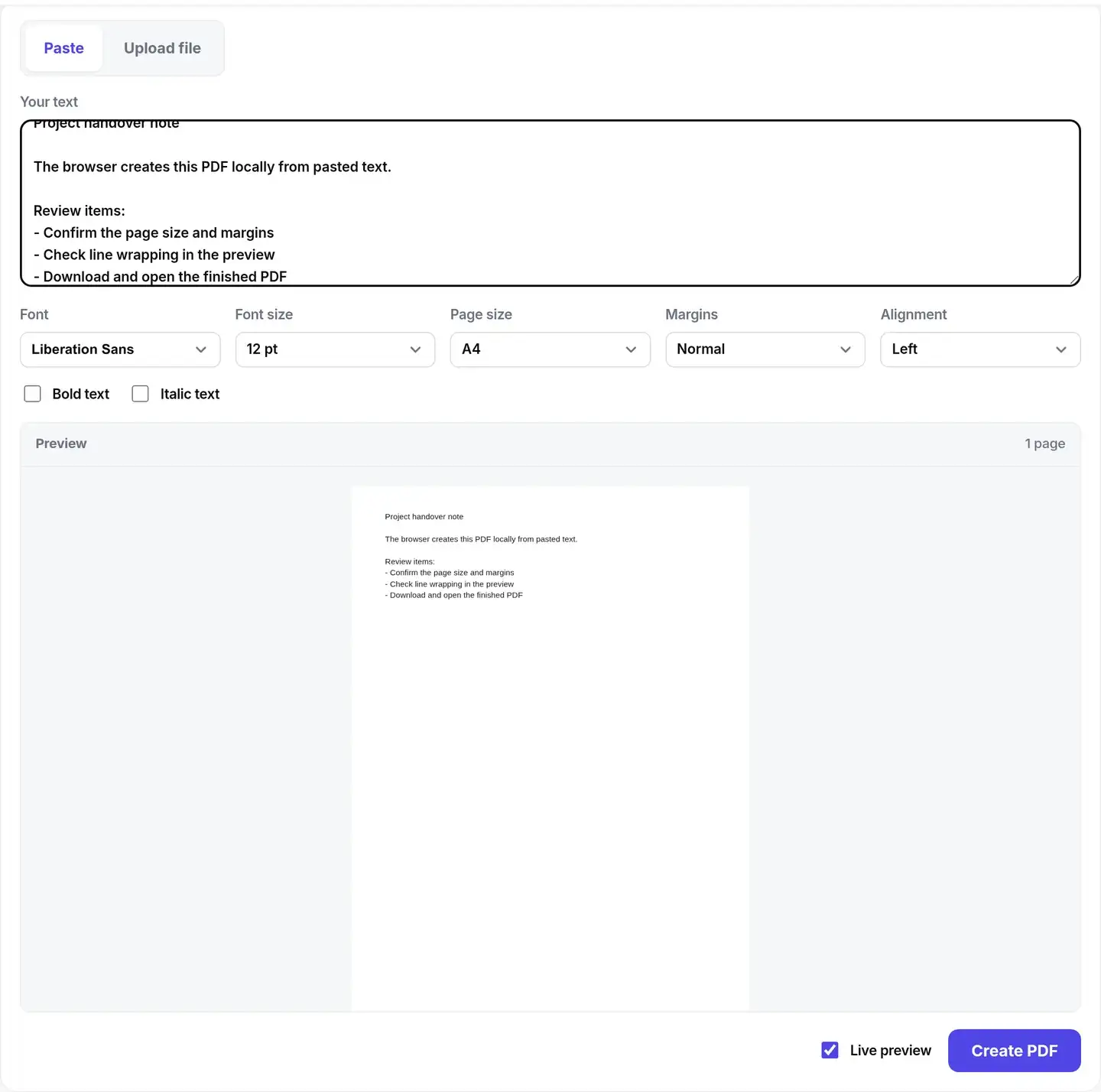Click the '1 page' count in Preview header
The image size is (1101, 1092).
[1044, 444]
